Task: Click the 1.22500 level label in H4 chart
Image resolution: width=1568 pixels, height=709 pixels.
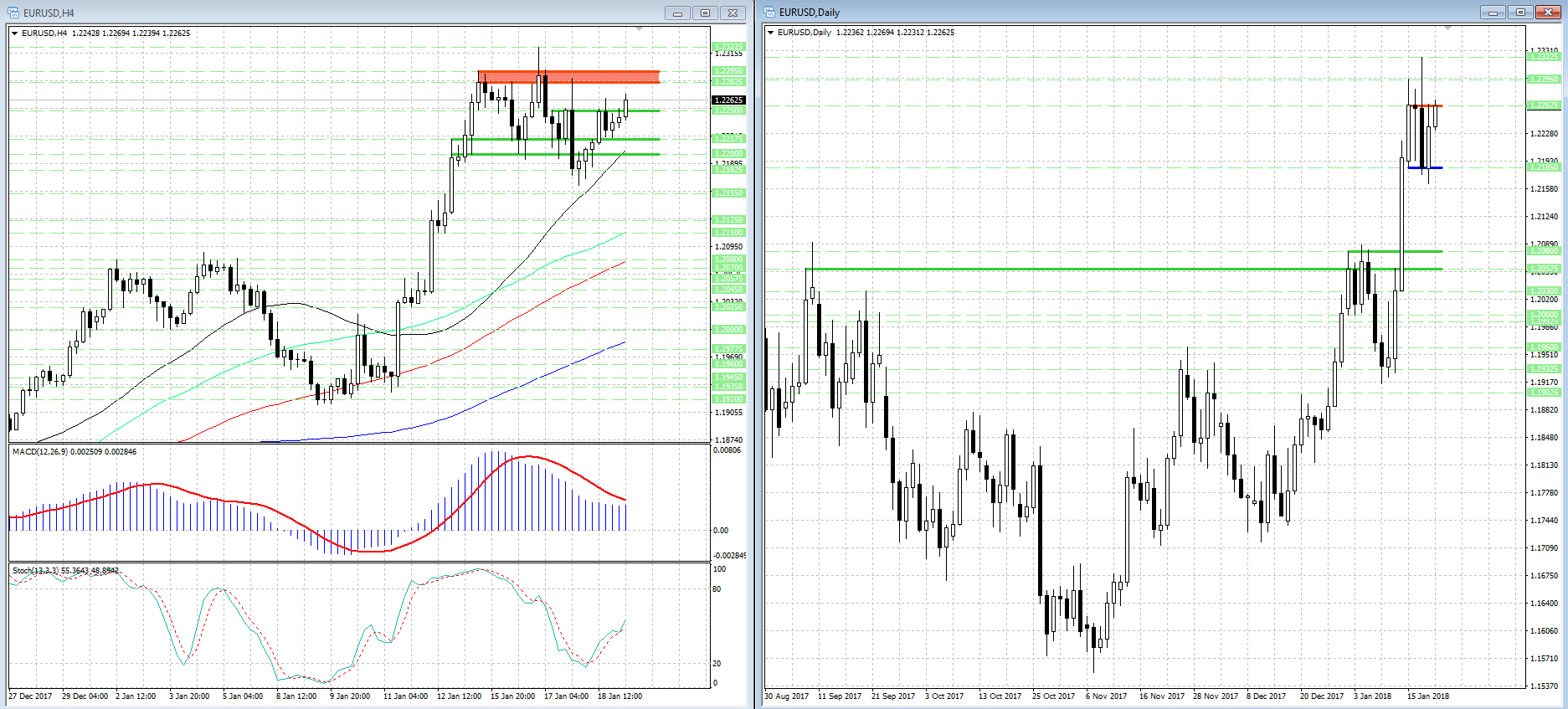Action: 728,110
